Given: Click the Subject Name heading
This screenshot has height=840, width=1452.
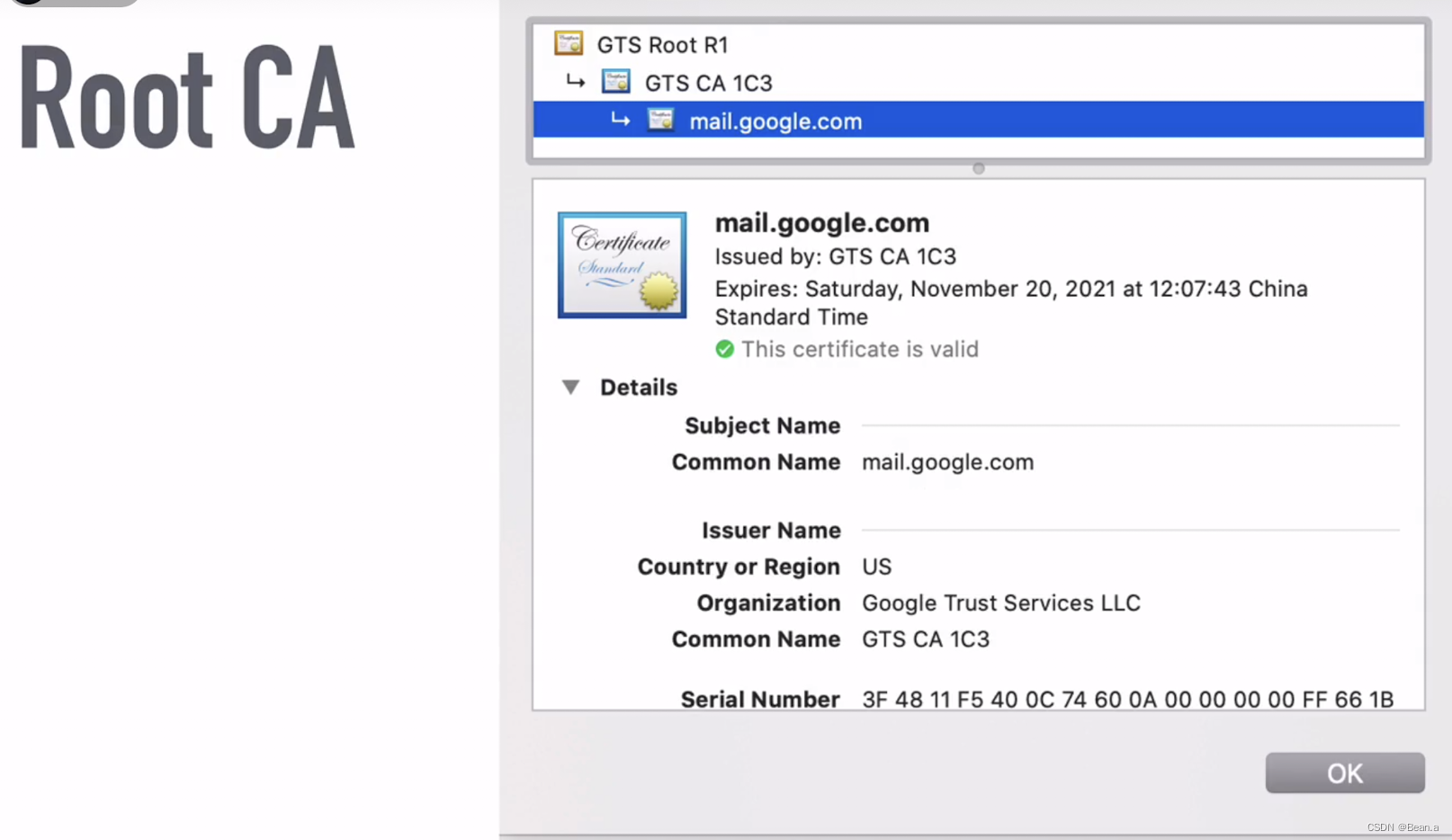Looking at the screenshot, I should click(x=763, y=425).
